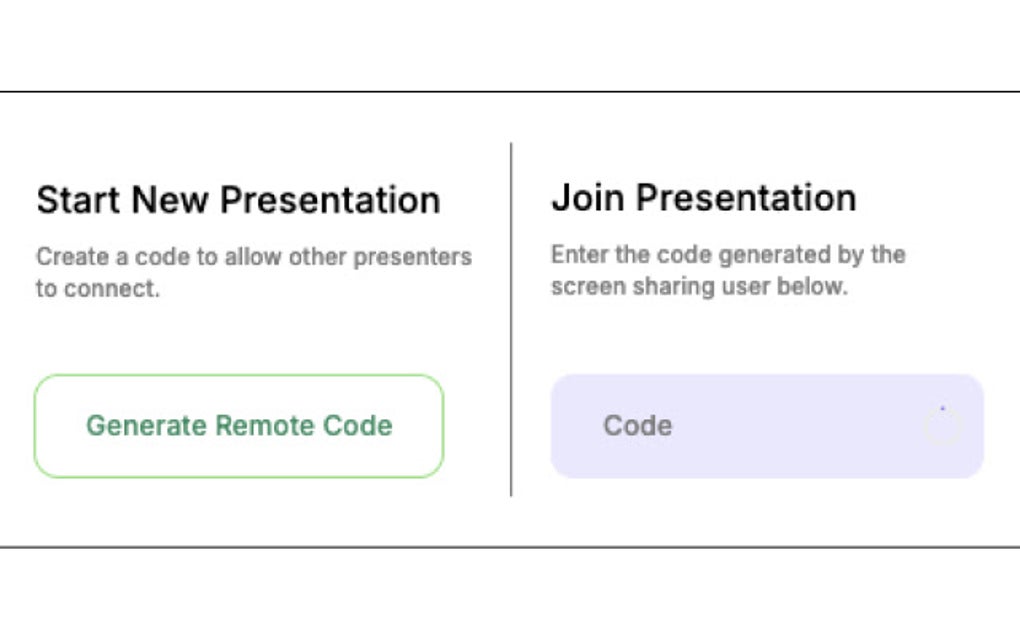Viewport: 1020px width, 638px height.
Task: Click the word "Start" in the left heading
Action: (x=78, y=200)
